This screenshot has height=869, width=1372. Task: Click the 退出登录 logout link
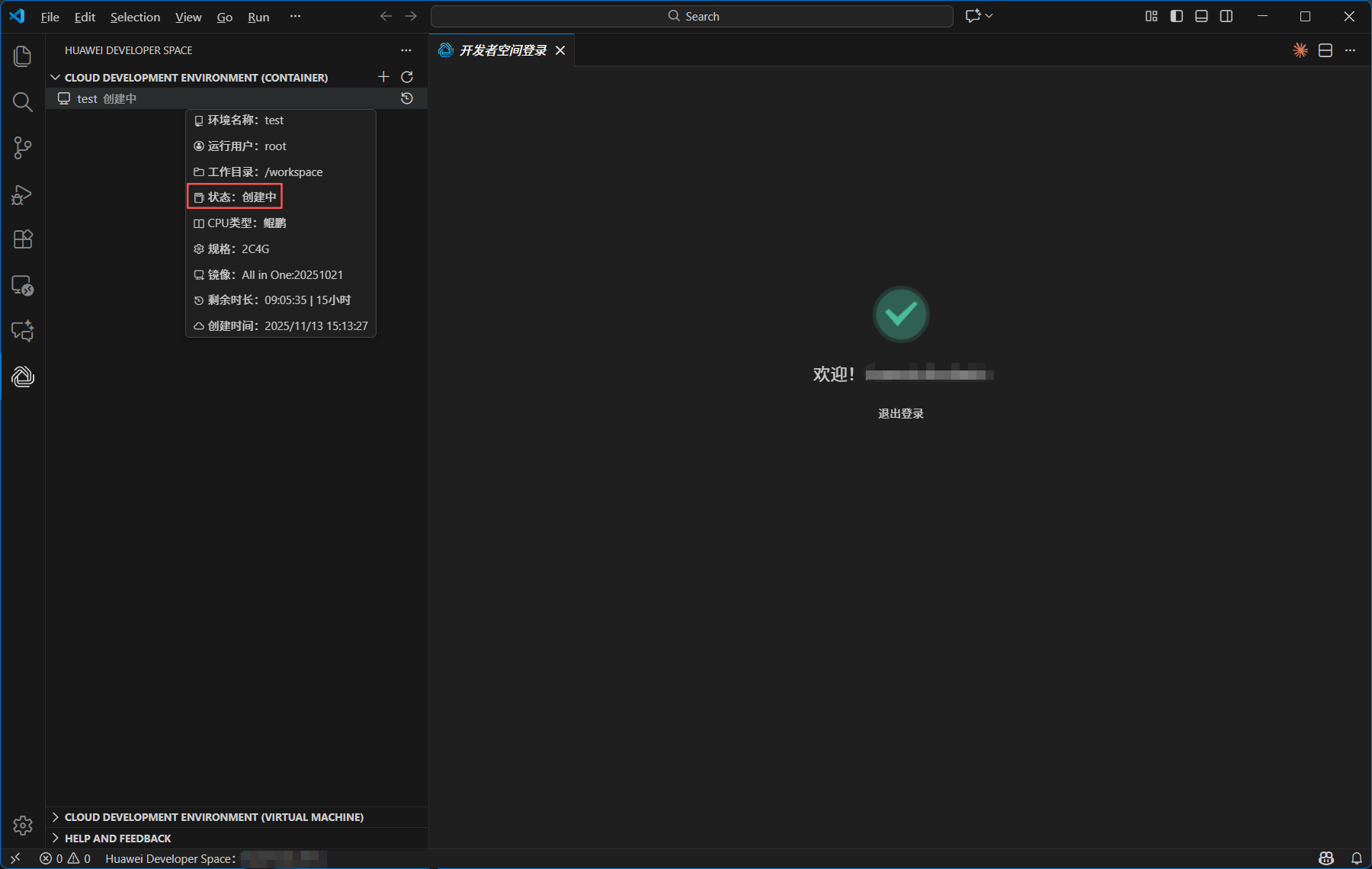pos(900,414)
